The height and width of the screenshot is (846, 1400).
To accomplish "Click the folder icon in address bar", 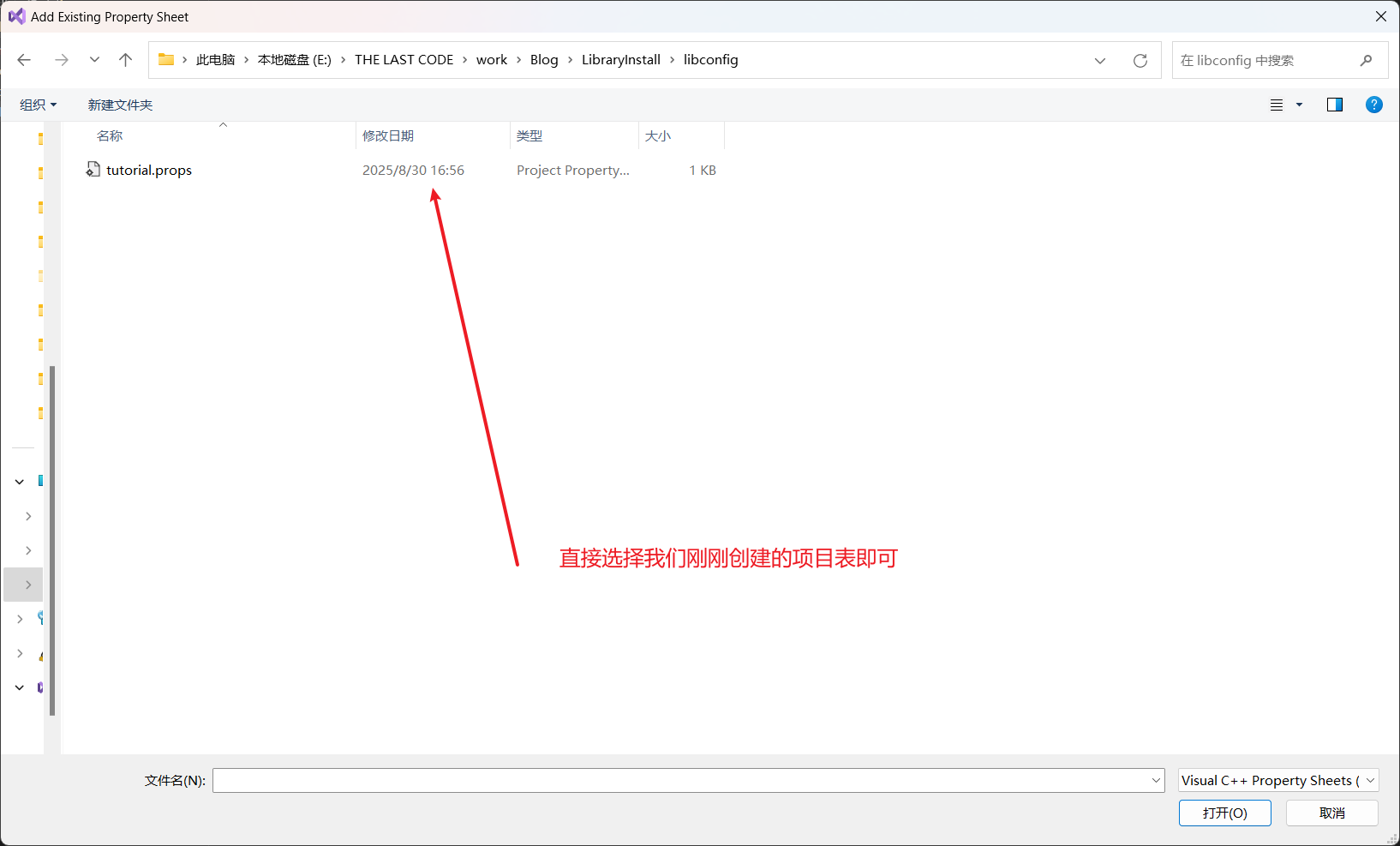I will (x=166, y=60).
